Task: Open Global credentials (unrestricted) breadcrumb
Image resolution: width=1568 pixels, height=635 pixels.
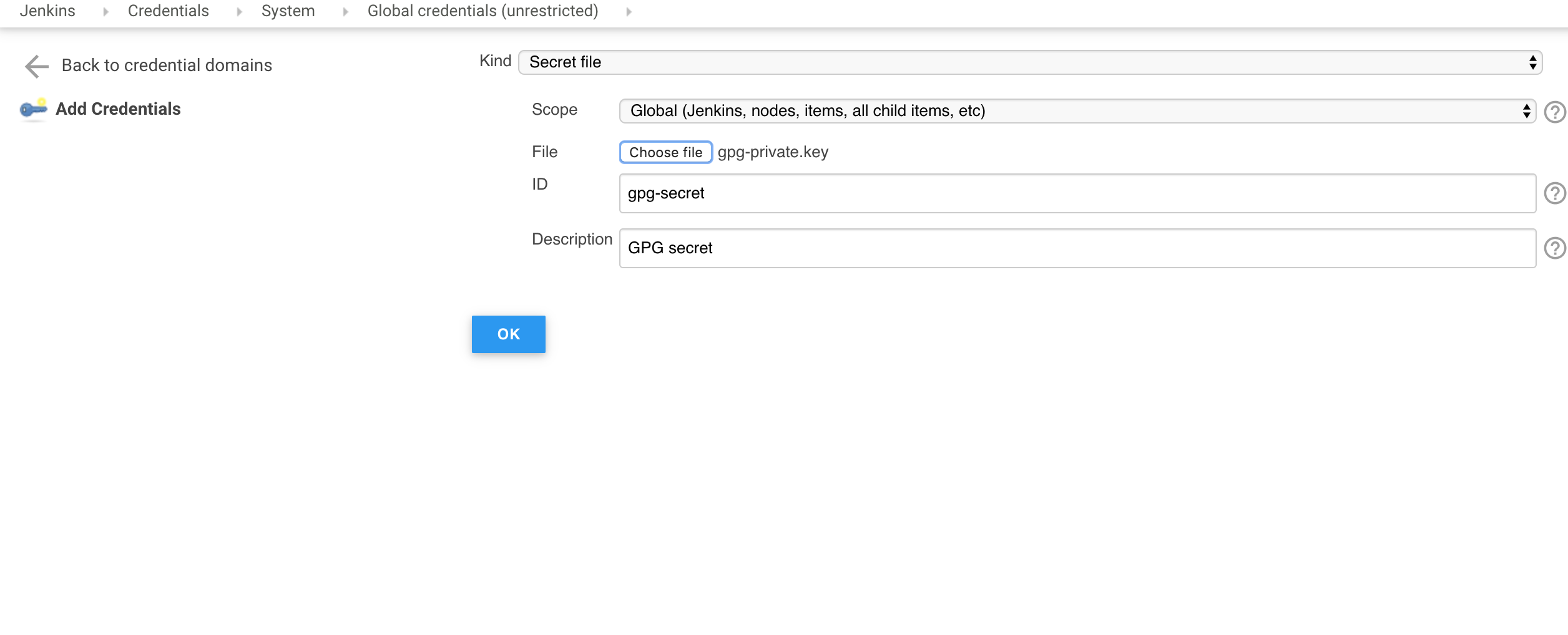Action: point(483,11)
